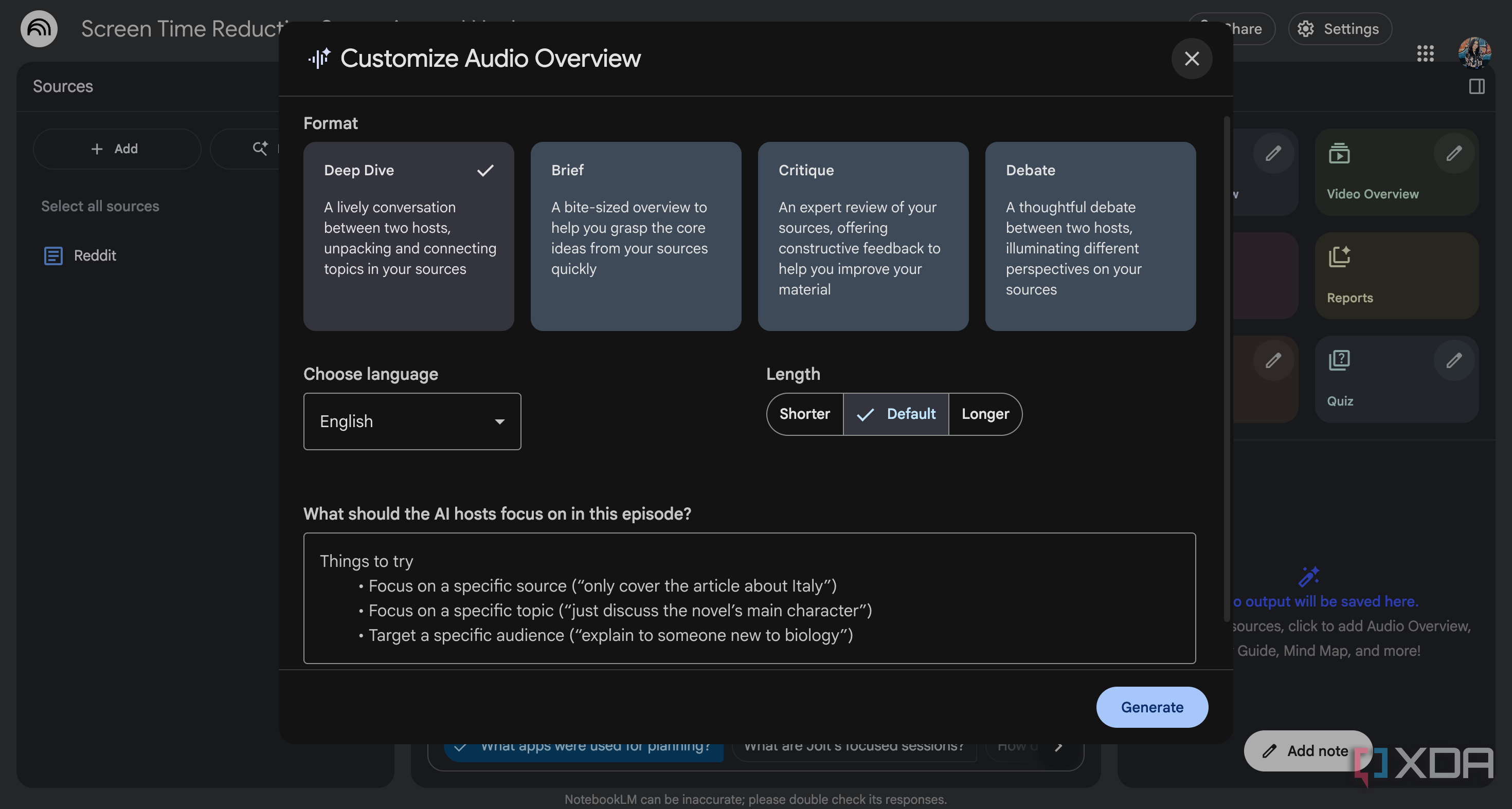Image resolution: width=1512 pixels, height=809 pixels.
Task: Select the Deep Dive format card
Action: pos(408,236)
